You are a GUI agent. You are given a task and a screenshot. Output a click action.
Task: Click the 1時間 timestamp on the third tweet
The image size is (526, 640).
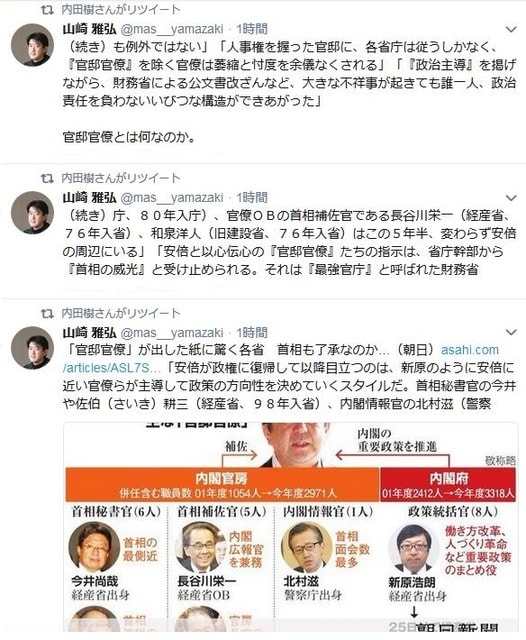coord(252,333)
